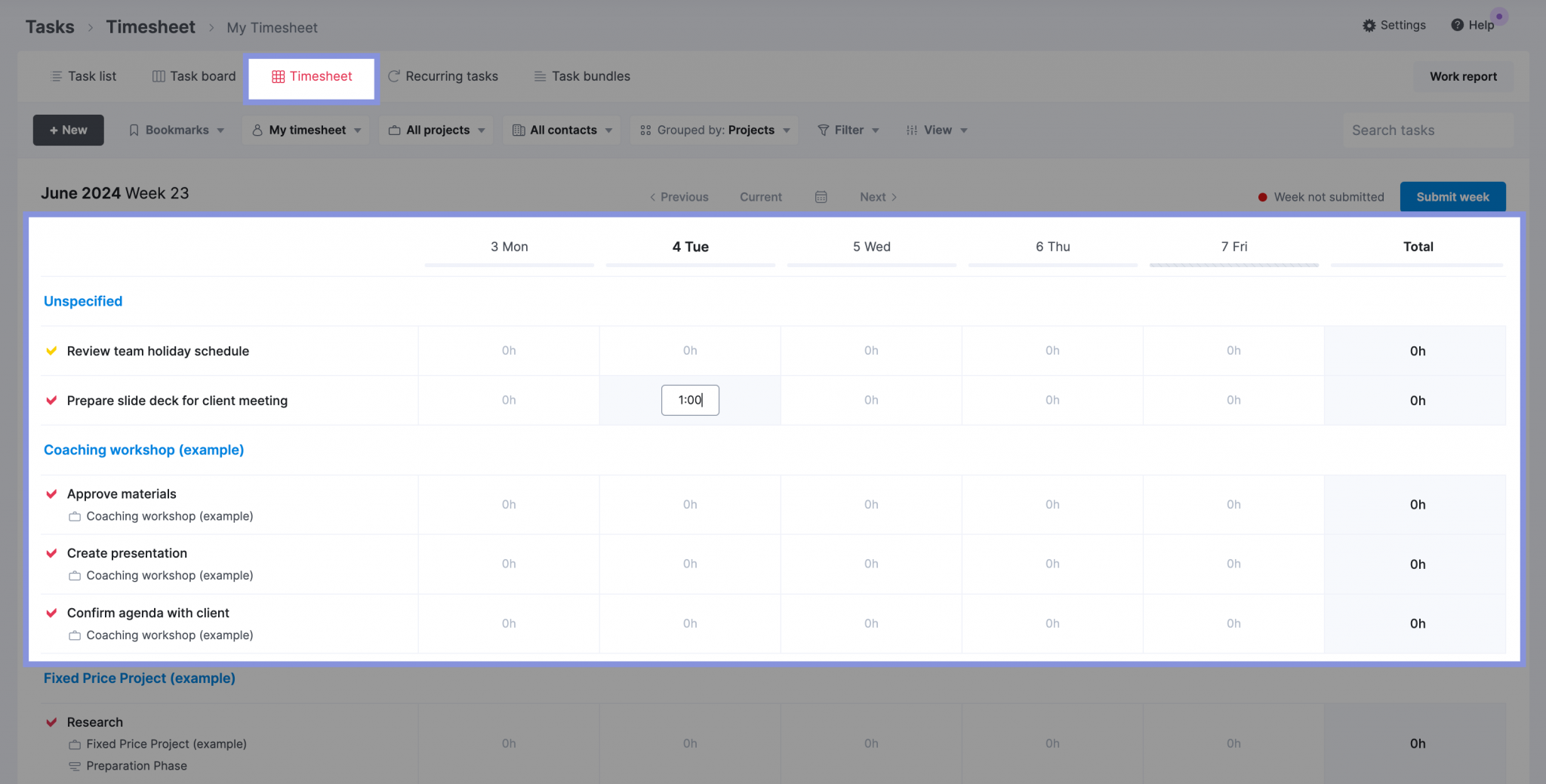Viewport: 1546px width, 784px height.
Task: Click the 7 Fri column progress bar
Action: click(1233, 266)
